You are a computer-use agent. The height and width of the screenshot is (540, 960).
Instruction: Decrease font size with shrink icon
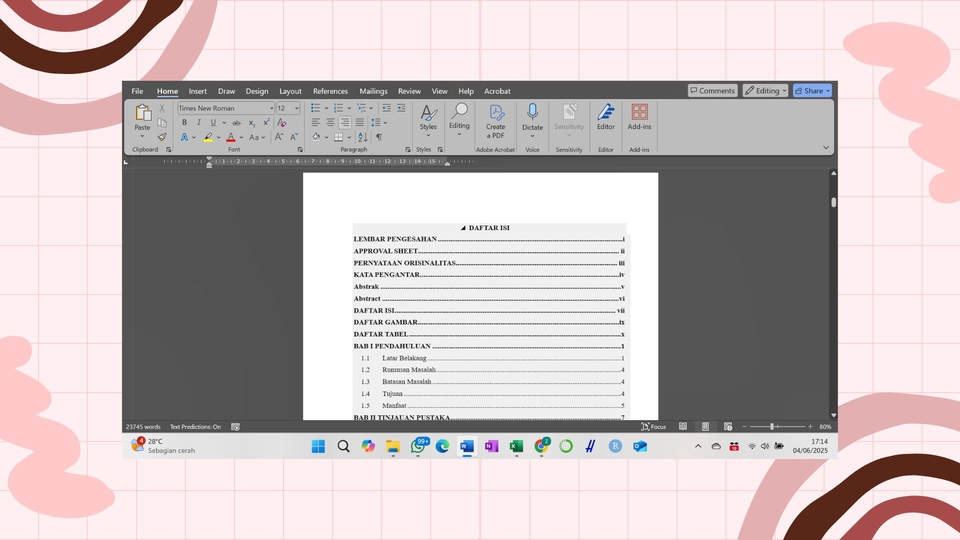click(294, 137)
